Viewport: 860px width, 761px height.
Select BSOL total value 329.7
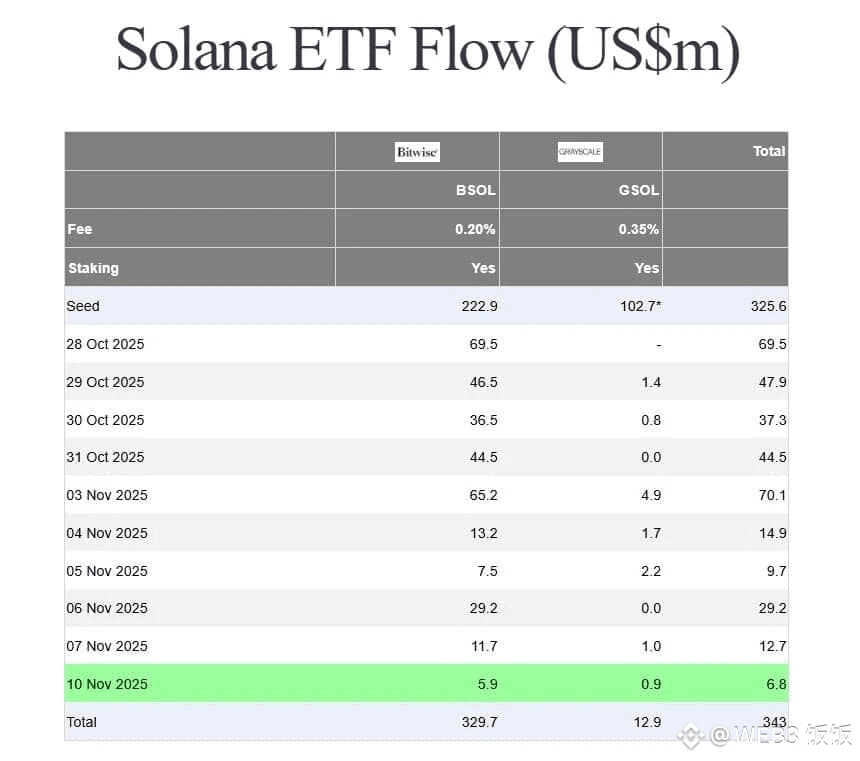(477, 722)
